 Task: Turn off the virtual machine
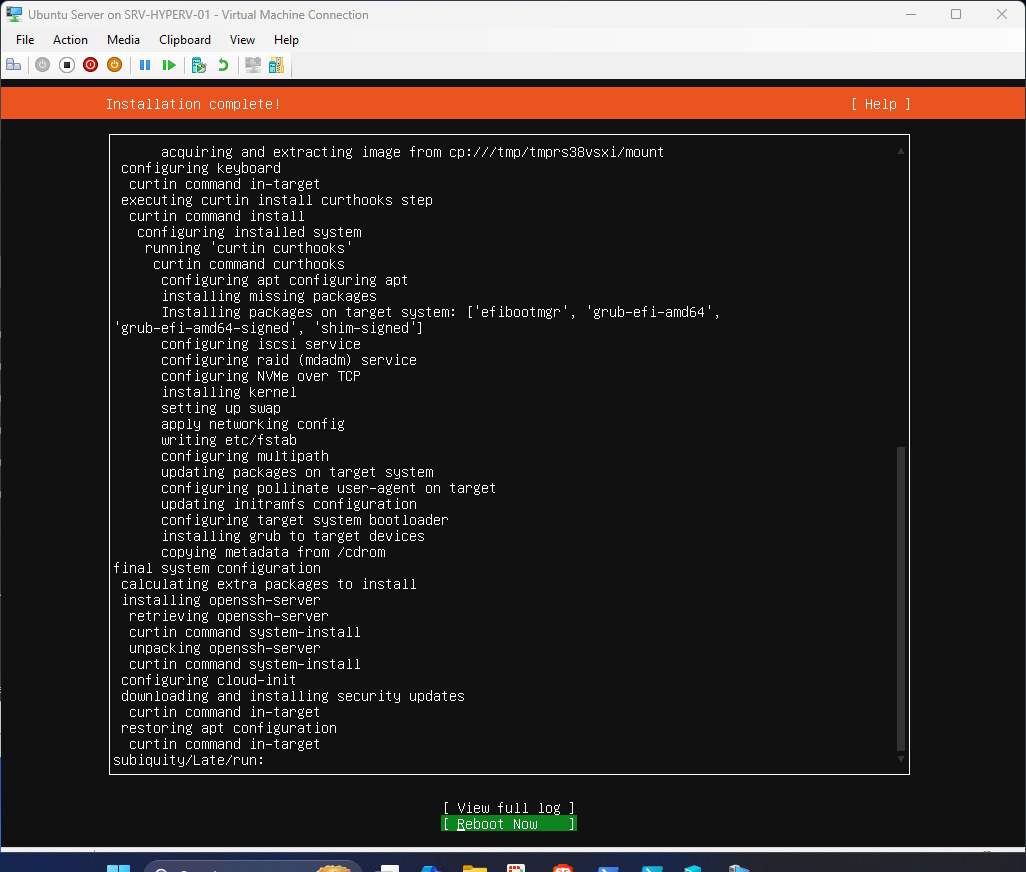(x=66, y=64)
